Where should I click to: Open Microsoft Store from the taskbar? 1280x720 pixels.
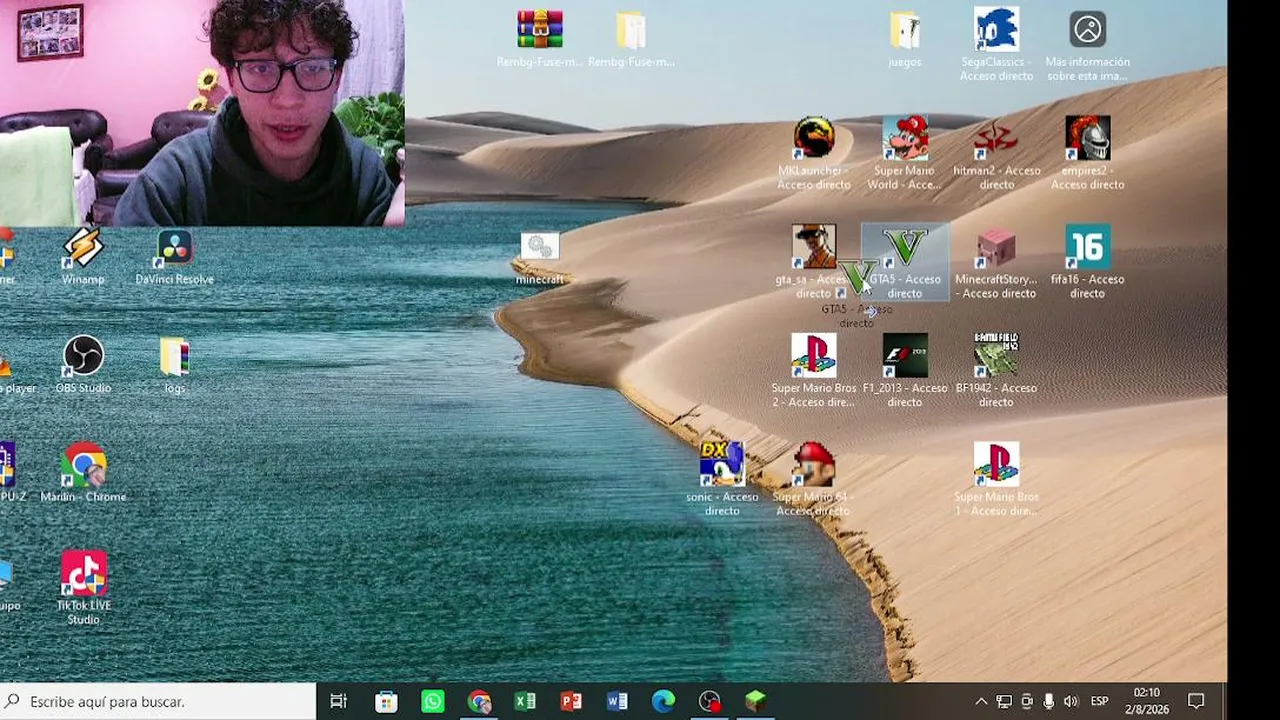386,701
